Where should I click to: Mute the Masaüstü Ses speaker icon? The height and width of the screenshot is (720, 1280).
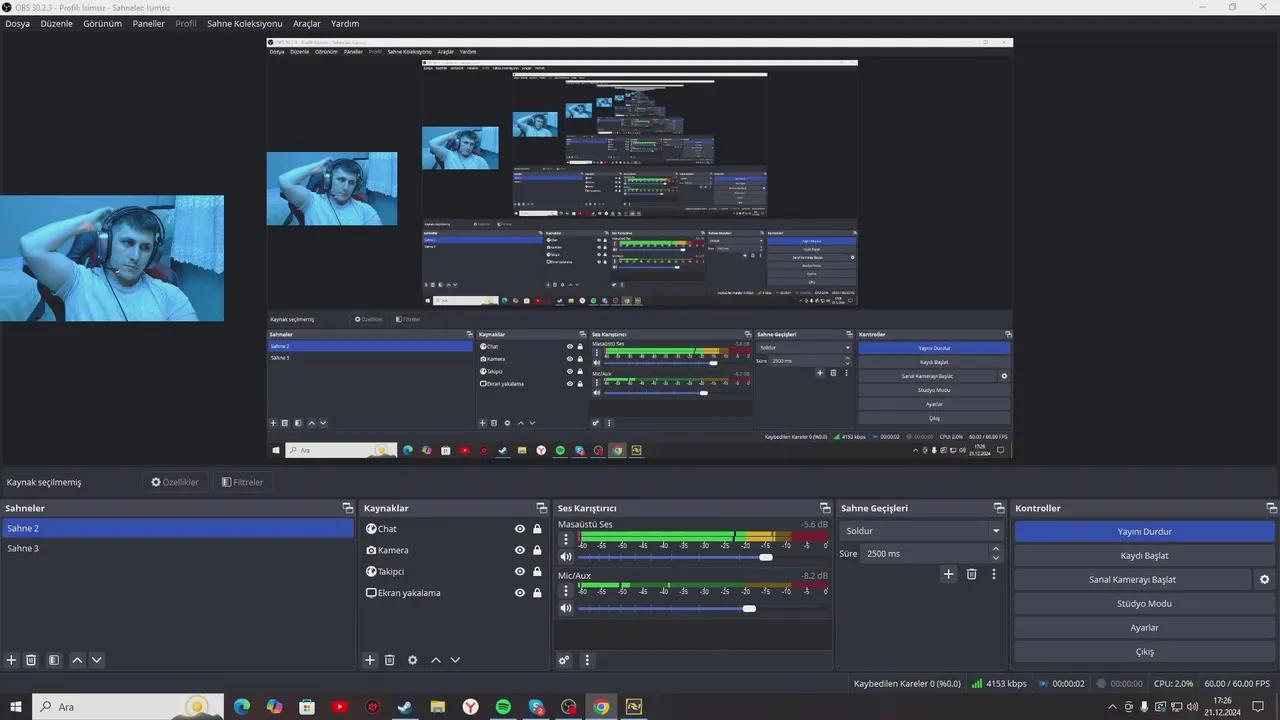point(566,557)
